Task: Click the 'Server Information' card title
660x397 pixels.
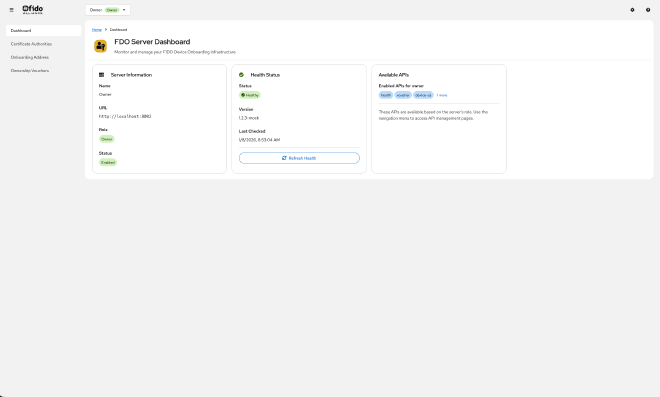Action: click(x=131, y=75)
